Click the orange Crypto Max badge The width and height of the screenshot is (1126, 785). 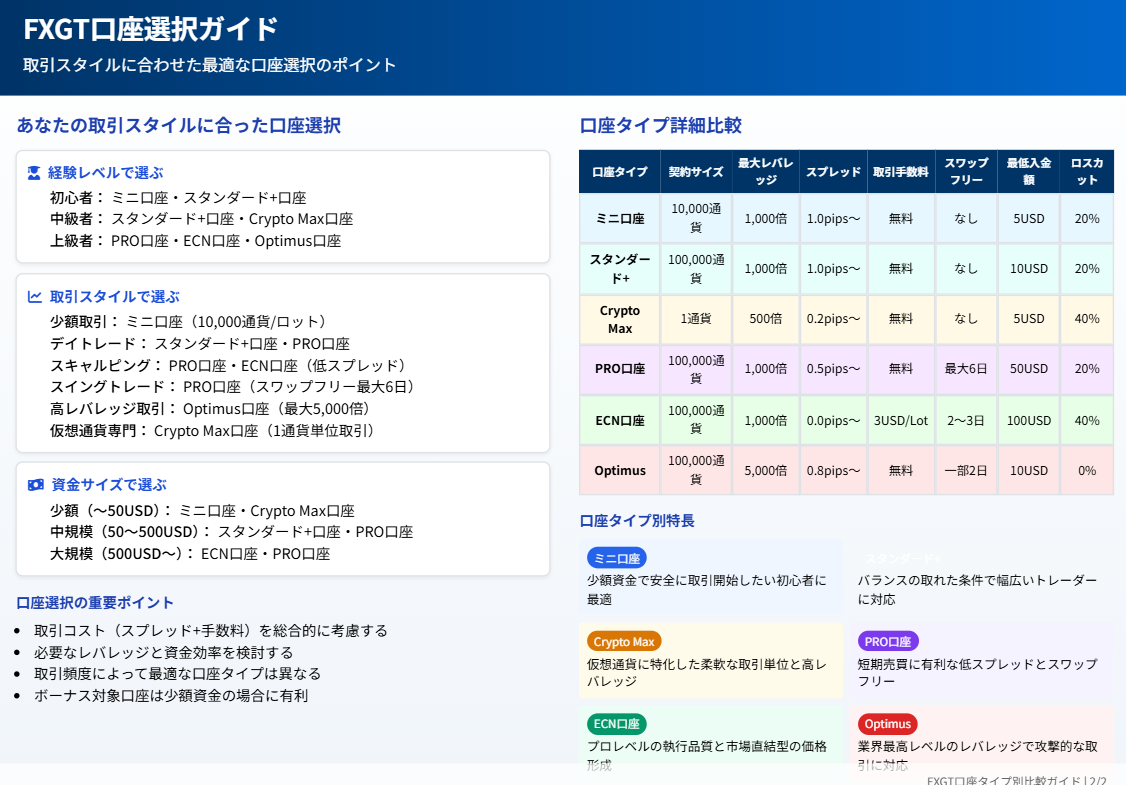coord(623,641)
